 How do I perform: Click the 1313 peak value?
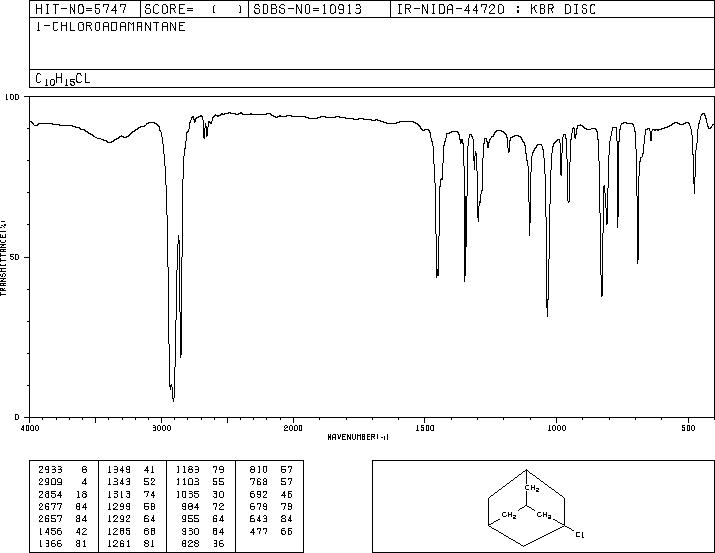(131, 495)
